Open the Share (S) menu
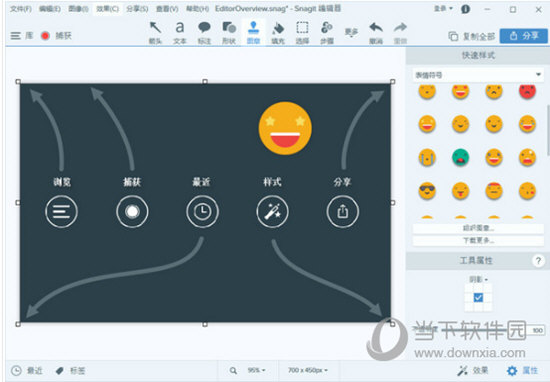The image size is (550, 382). (x=137, y=9)
